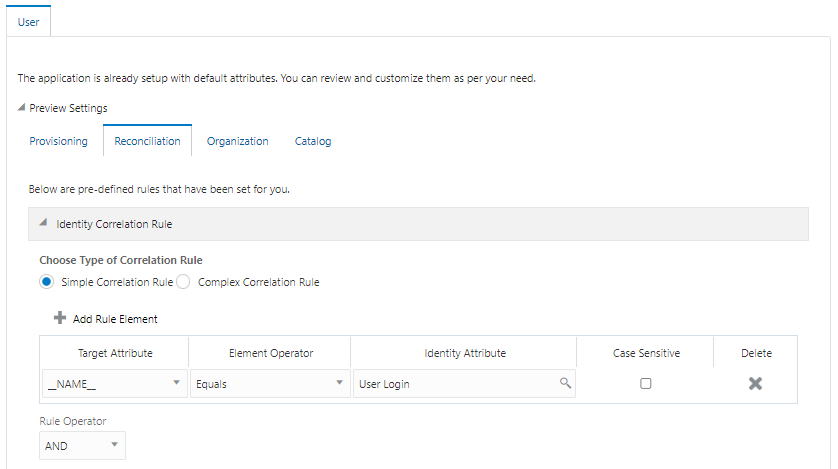Switch to the Provisioning tab

(x=58, y=141)
